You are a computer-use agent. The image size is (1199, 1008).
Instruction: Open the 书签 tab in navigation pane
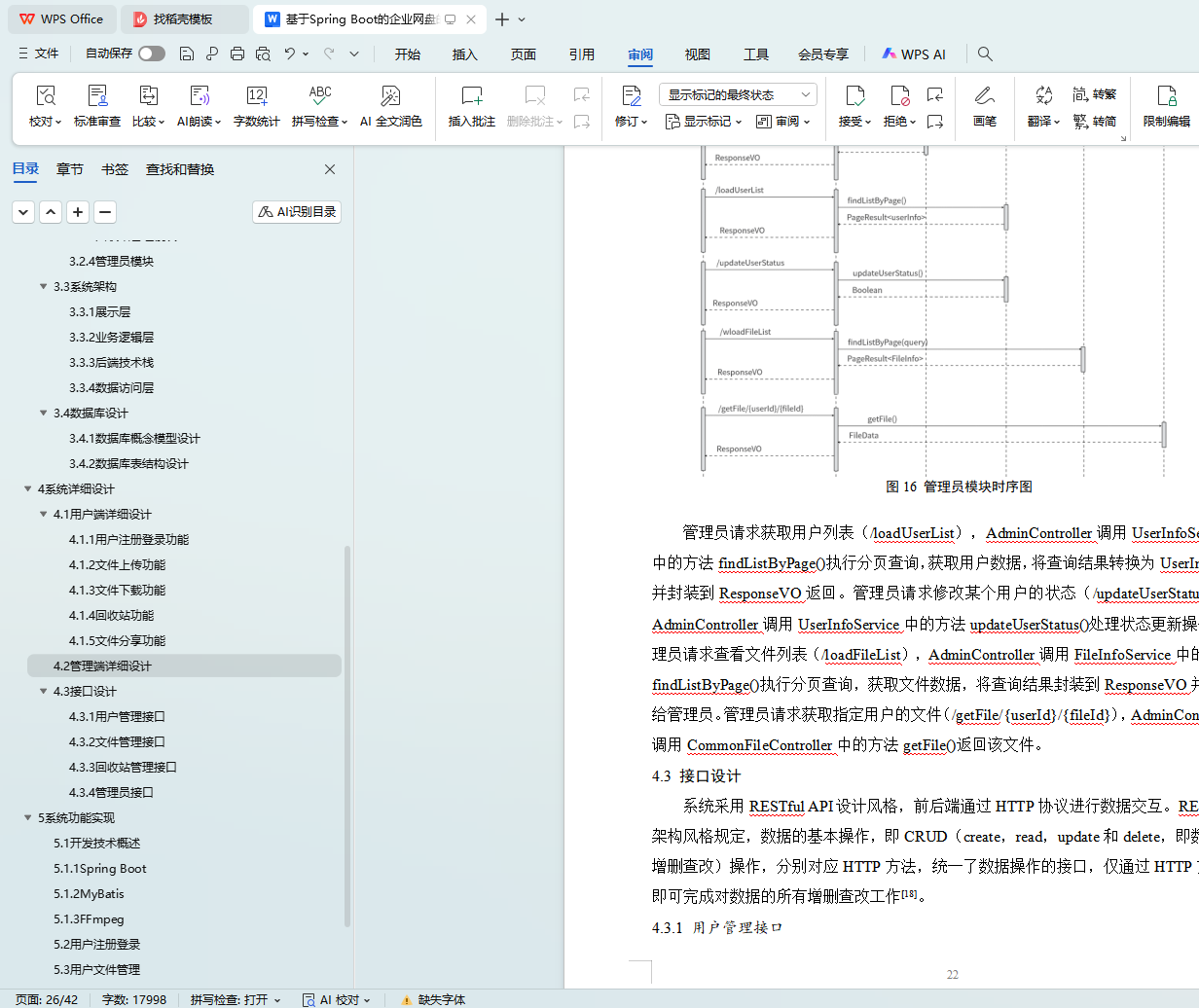coord(114,169)
